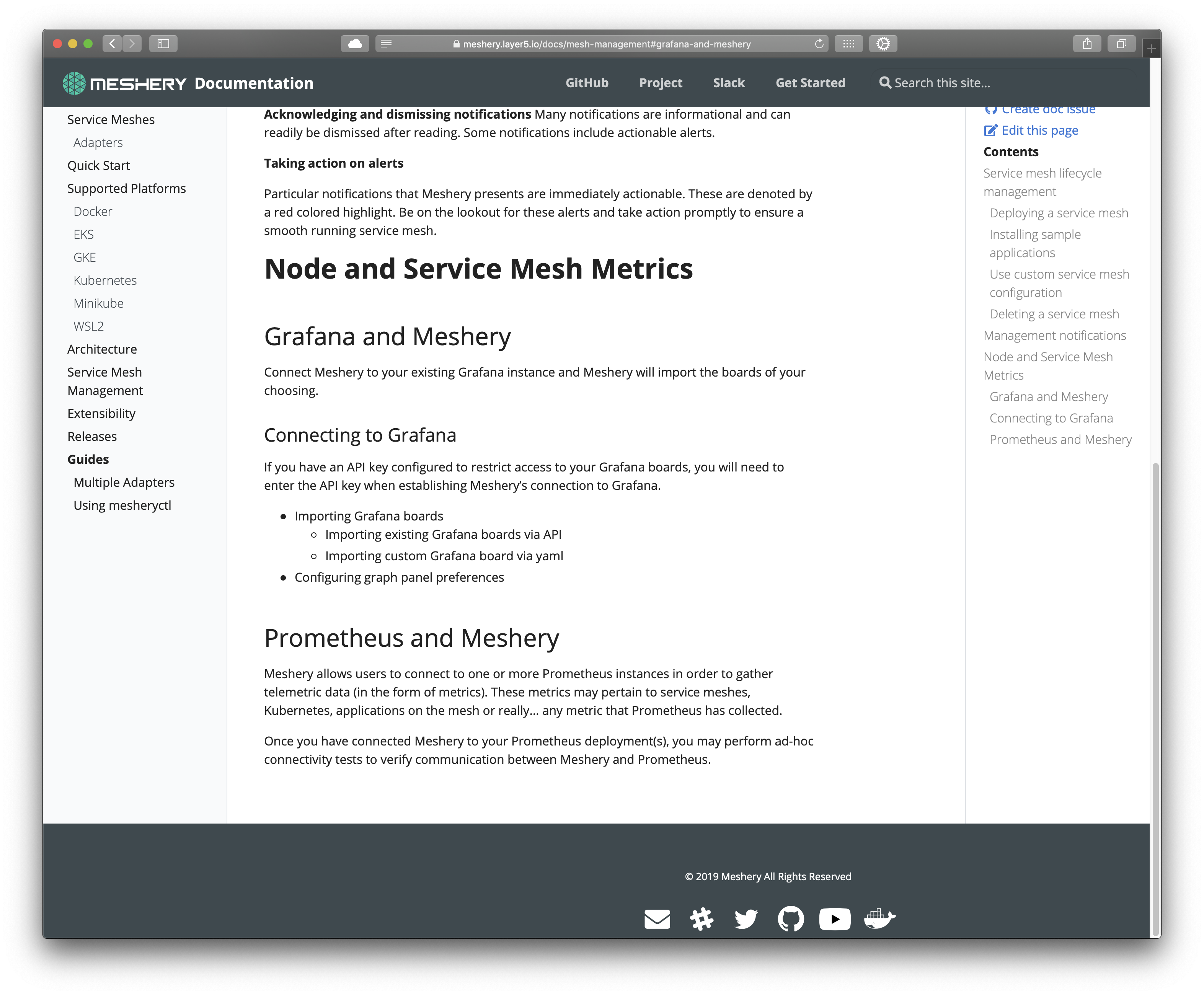Open Guides in left sidebar
The image size is (1204, 995).
[88, 459]
